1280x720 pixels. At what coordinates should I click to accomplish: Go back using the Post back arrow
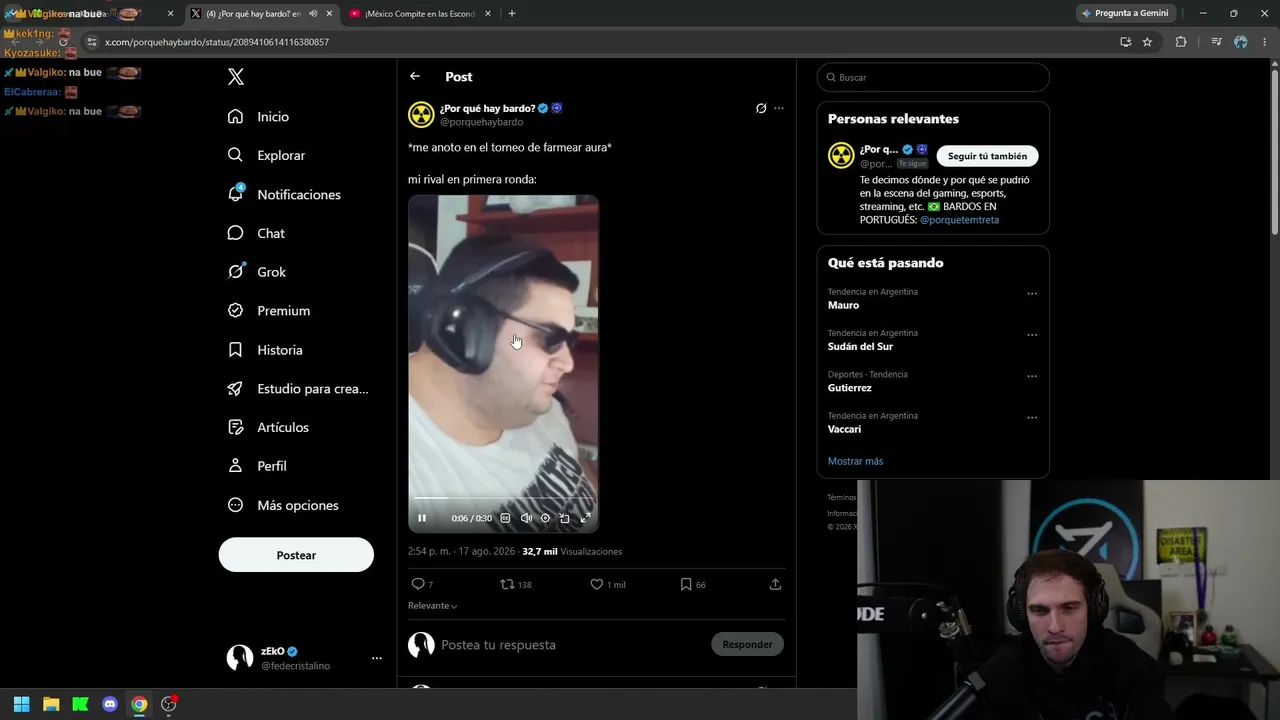[415, 77]
